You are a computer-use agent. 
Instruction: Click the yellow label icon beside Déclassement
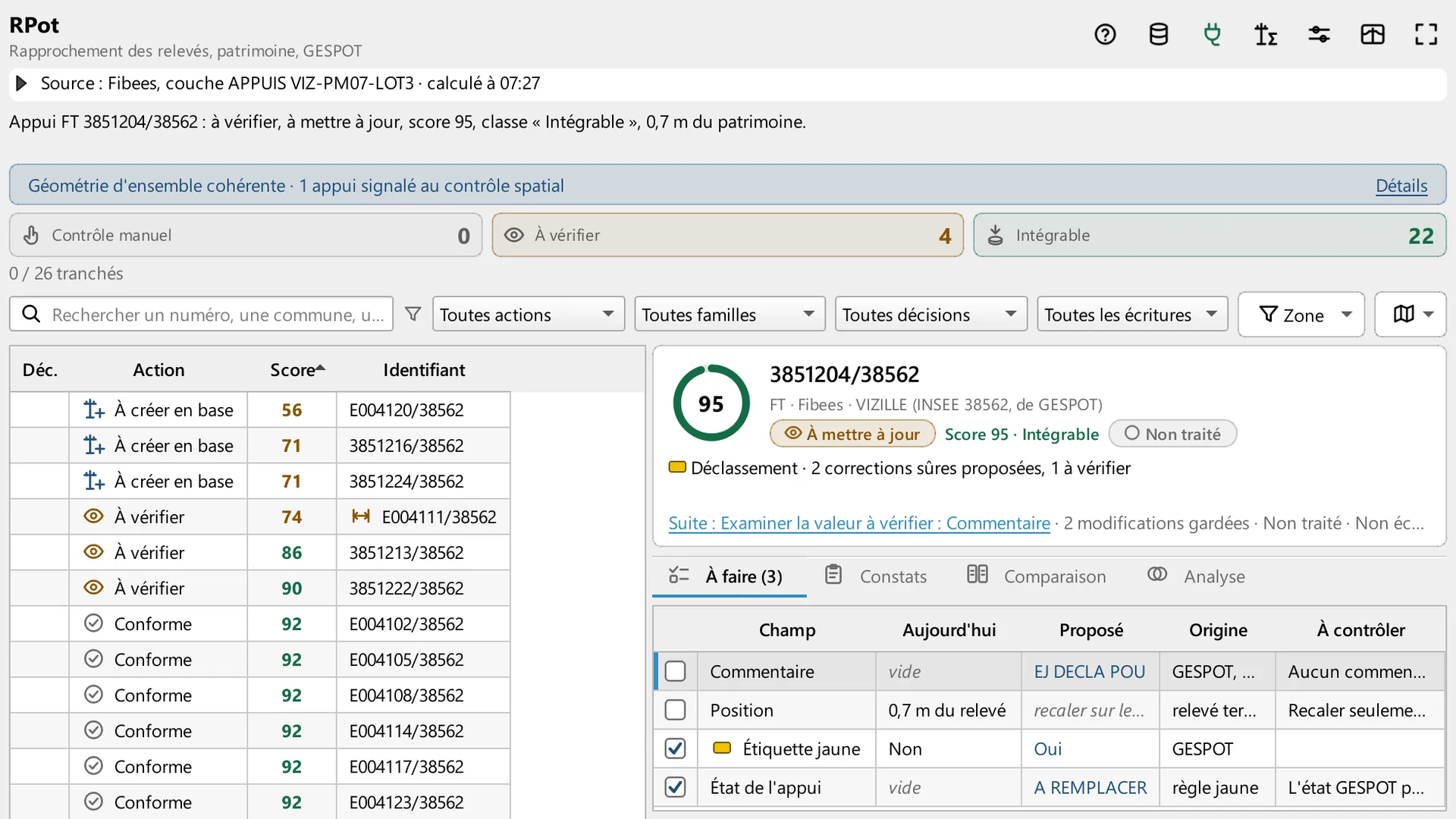tap(677, 467)
